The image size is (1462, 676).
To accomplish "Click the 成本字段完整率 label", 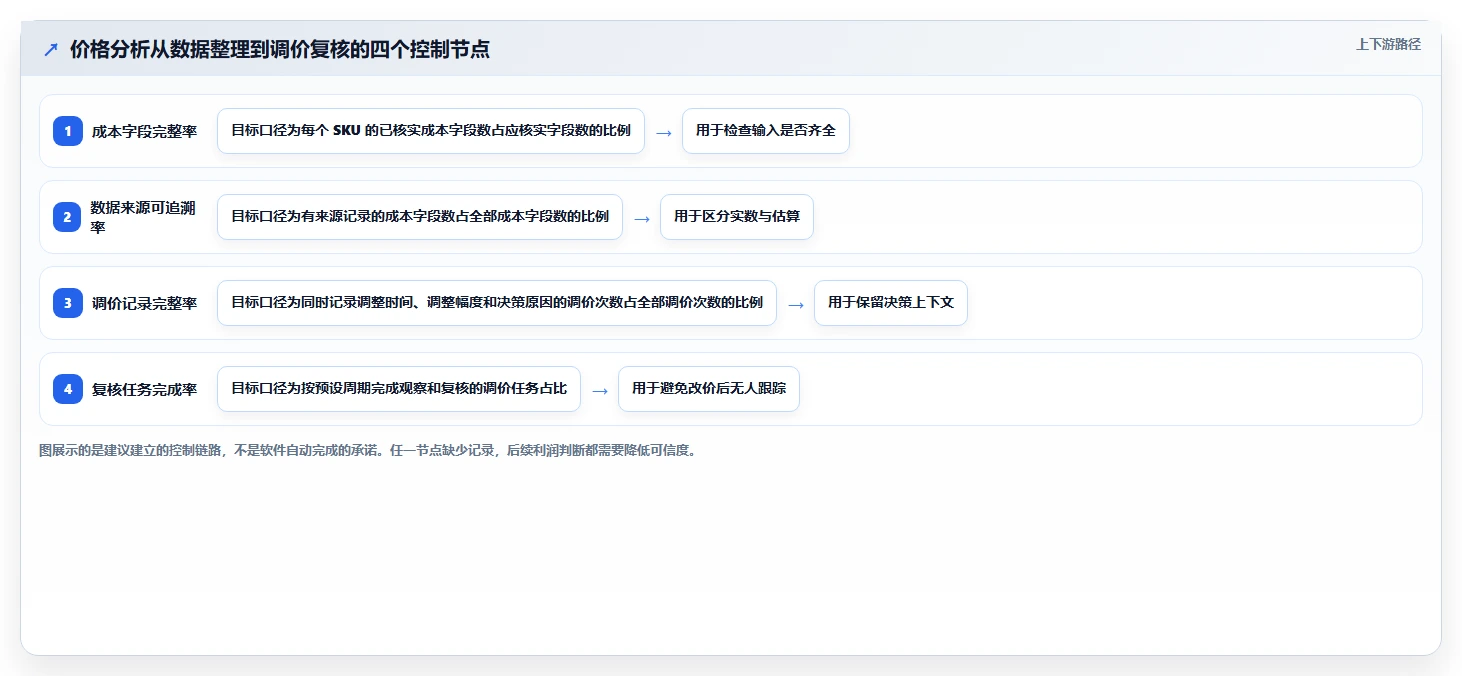I will pos(144,131).
